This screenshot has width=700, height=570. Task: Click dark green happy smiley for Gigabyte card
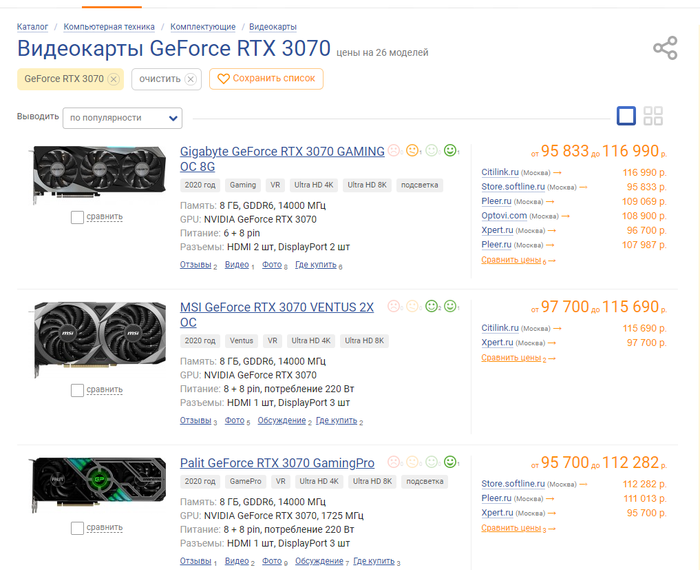coord(450,151)
